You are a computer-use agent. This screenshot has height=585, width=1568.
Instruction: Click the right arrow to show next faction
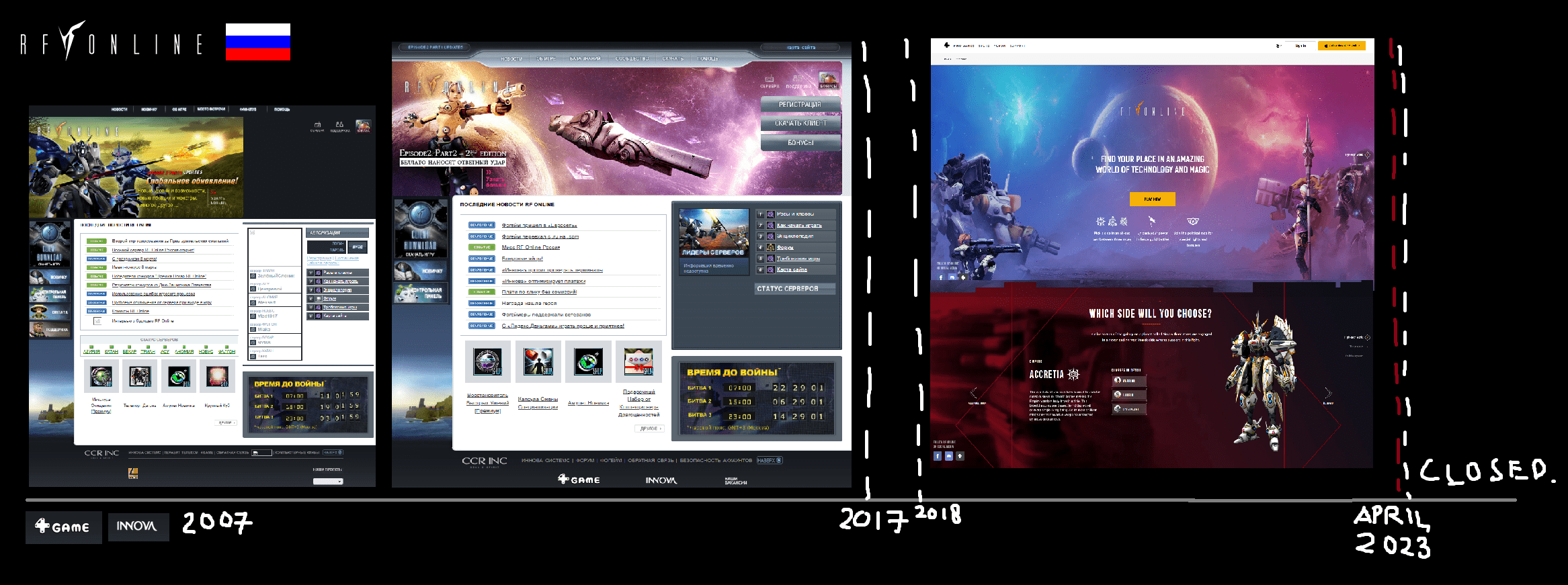[x=1327, y=393]
